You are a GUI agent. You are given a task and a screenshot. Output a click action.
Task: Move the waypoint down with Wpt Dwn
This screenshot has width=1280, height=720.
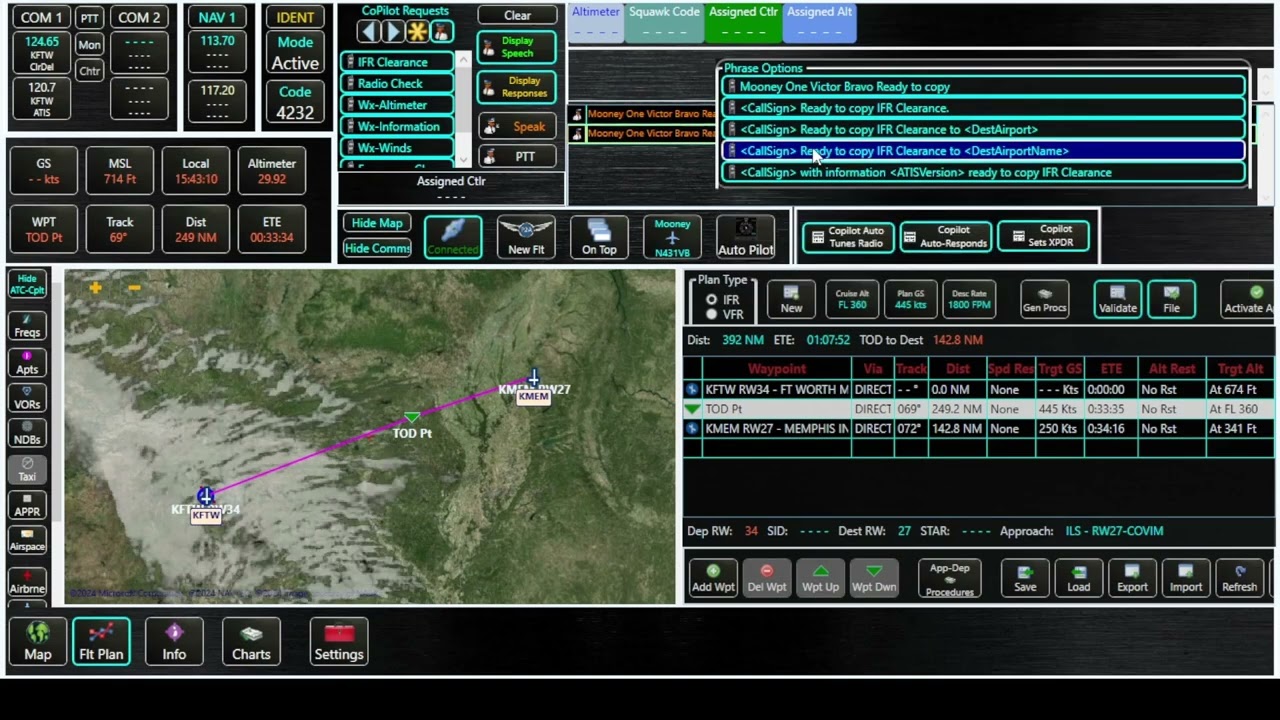tap(874, 578)
